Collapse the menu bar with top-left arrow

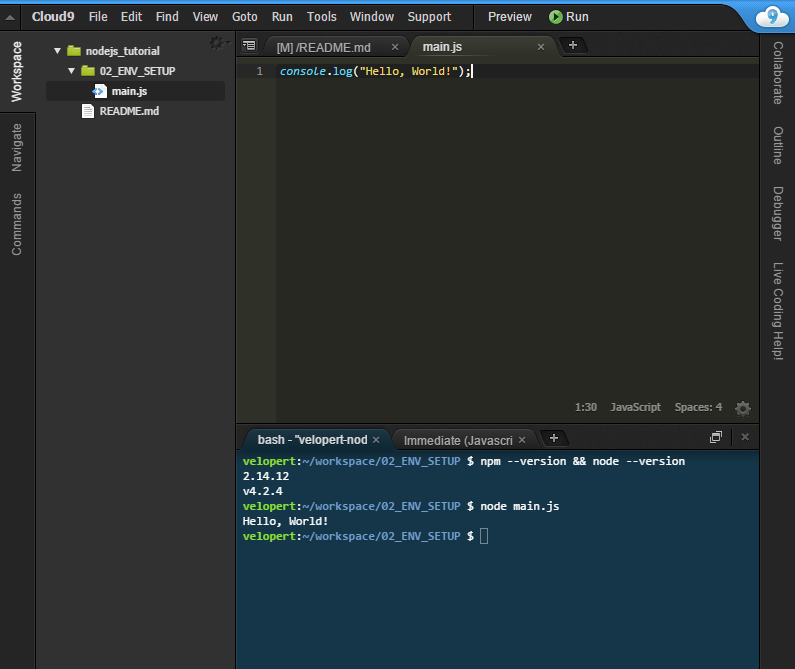click(x=11, y=17)
